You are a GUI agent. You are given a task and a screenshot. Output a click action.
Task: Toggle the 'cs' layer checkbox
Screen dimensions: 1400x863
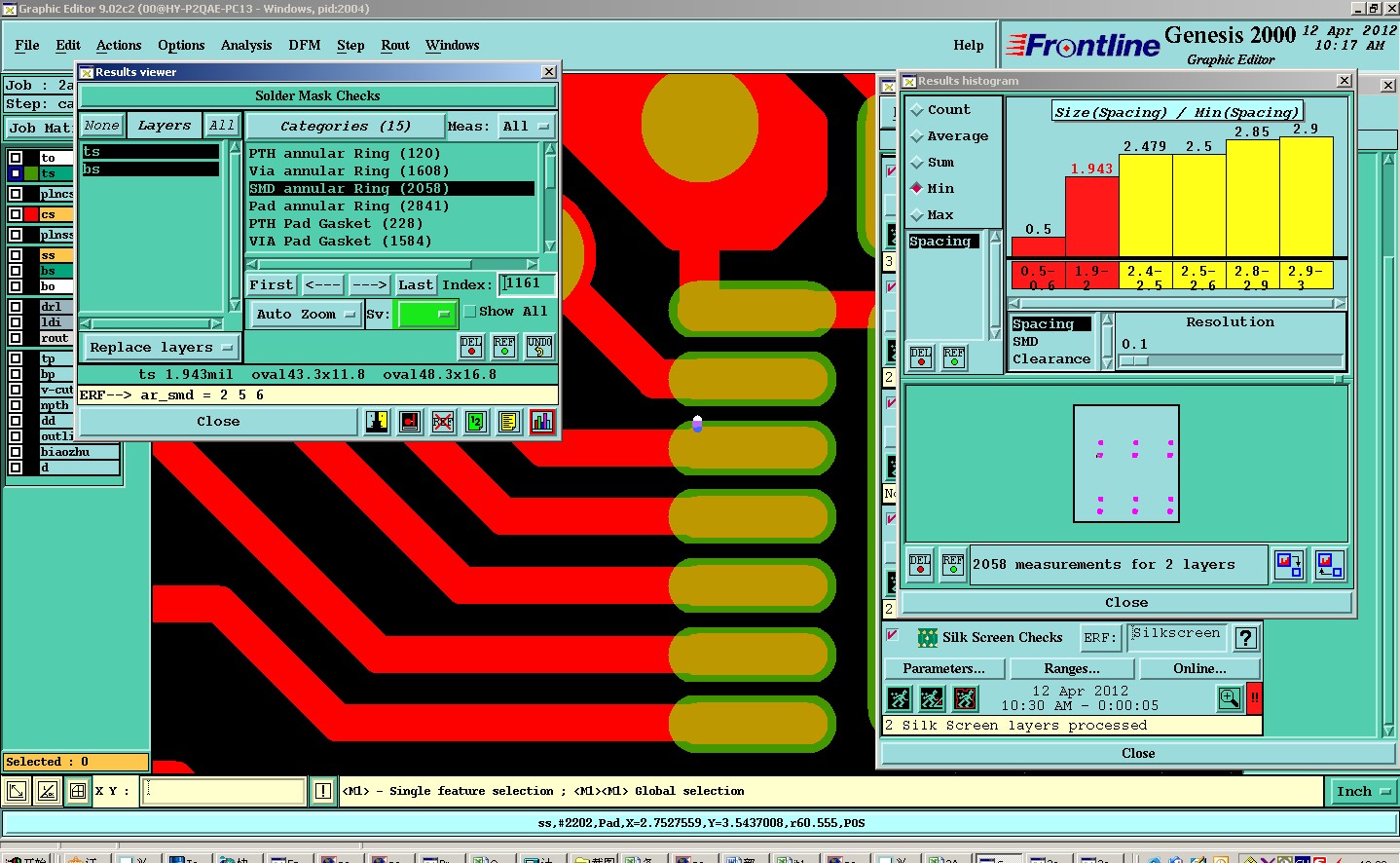coord(16,214)
